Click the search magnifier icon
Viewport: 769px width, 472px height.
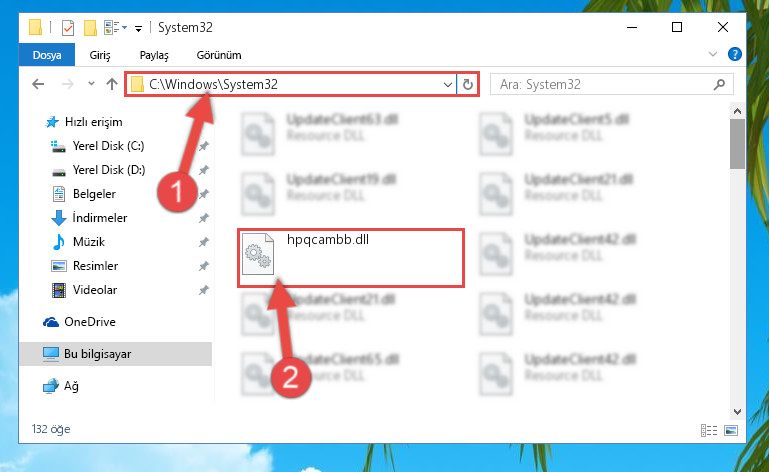click(719, 84)
